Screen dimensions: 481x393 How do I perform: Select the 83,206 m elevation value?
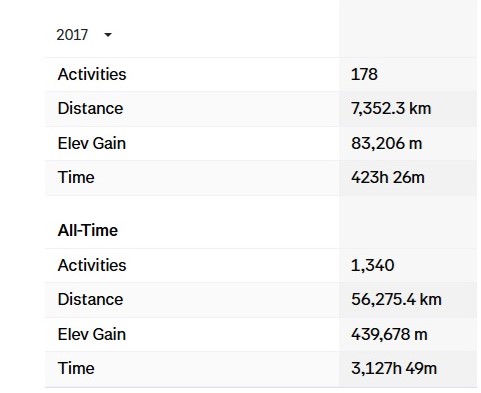(387, 143)
